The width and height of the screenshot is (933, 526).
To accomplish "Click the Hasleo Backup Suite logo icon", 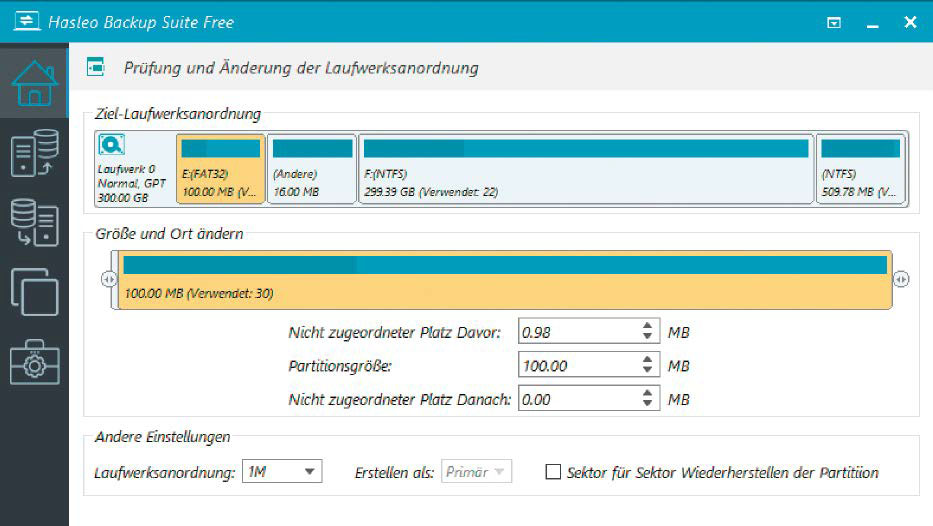I will (x=27, y=21).
